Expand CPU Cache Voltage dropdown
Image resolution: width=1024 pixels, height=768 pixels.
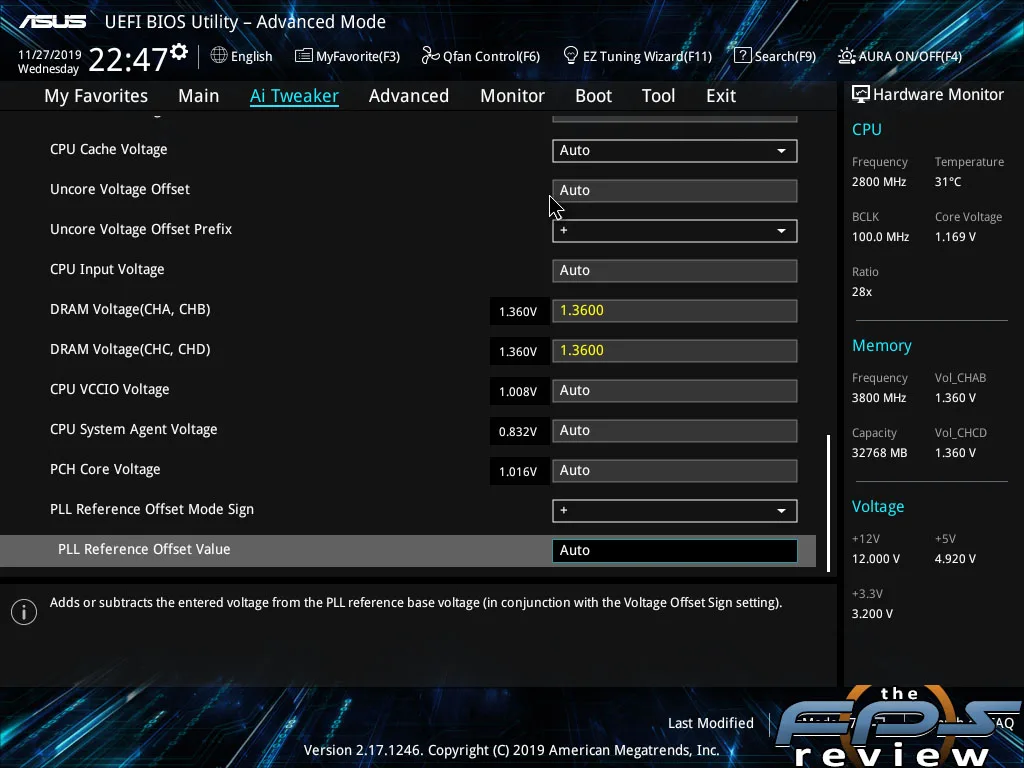675,150
